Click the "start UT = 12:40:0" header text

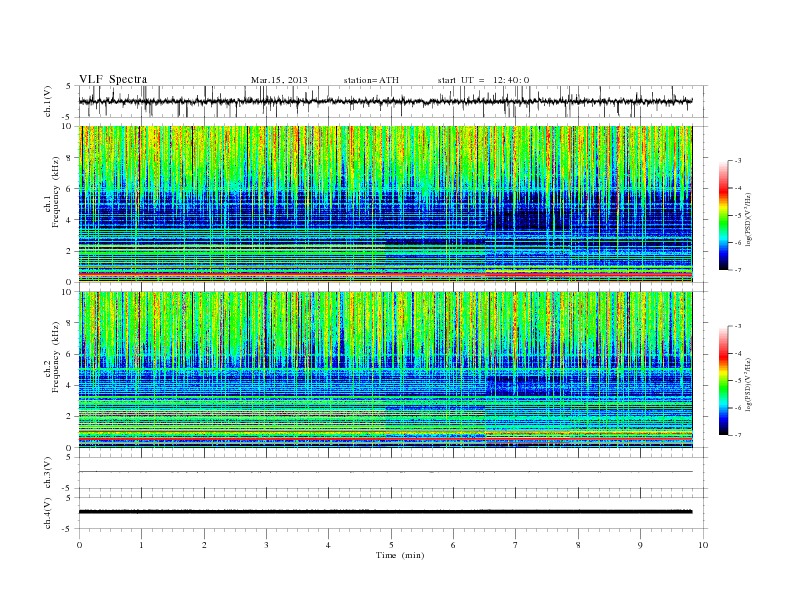[x=483, y=80]
